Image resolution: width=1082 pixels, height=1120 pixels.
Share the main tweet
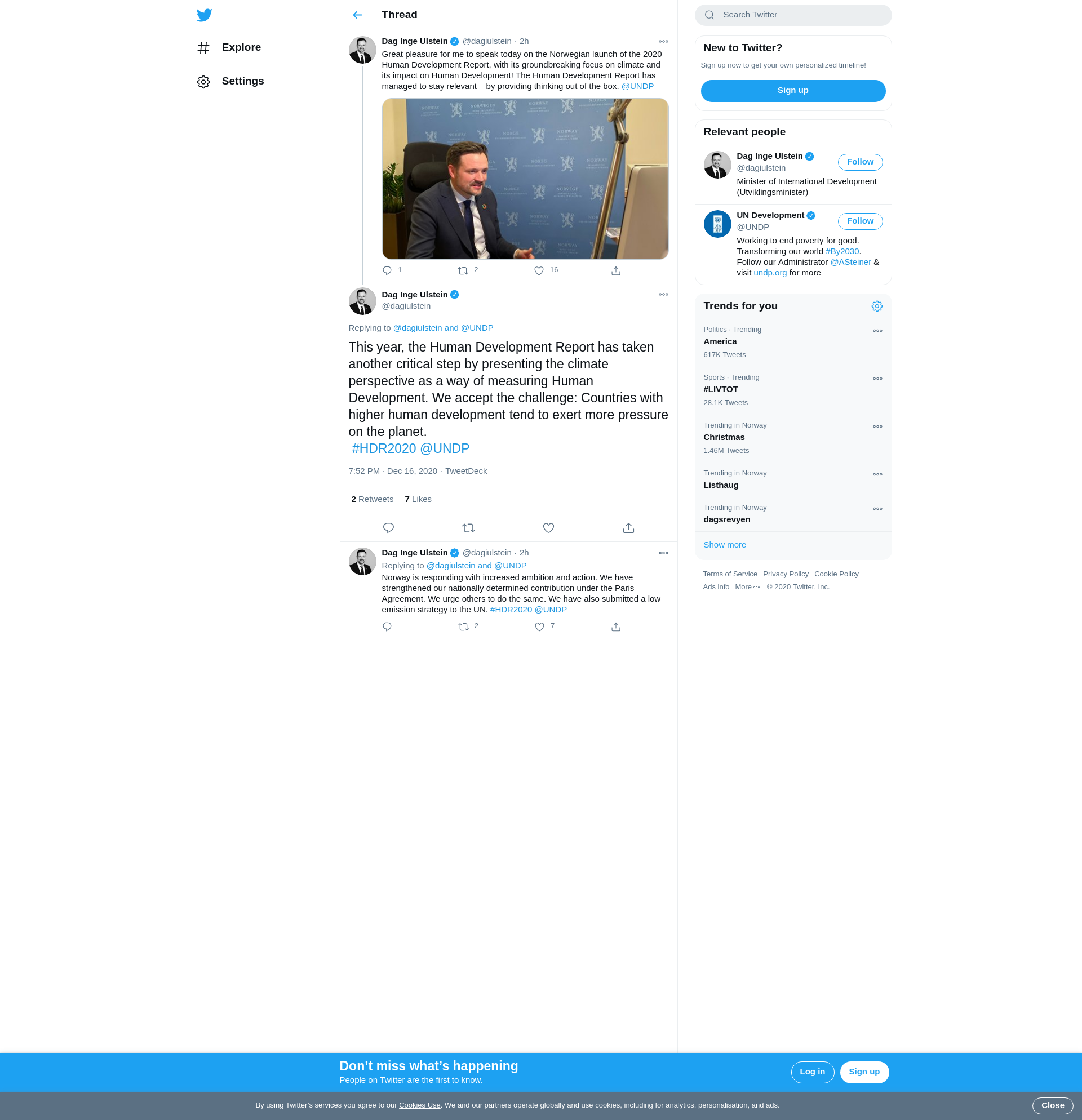628,528
